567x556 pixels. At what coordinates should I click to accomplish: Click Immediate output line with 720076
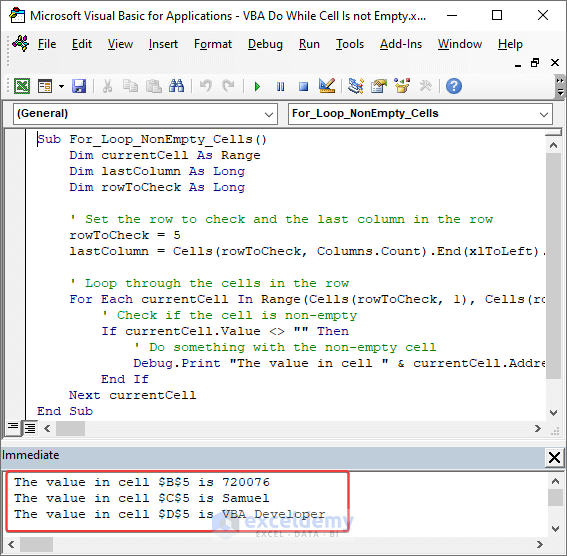coord(142,482)
